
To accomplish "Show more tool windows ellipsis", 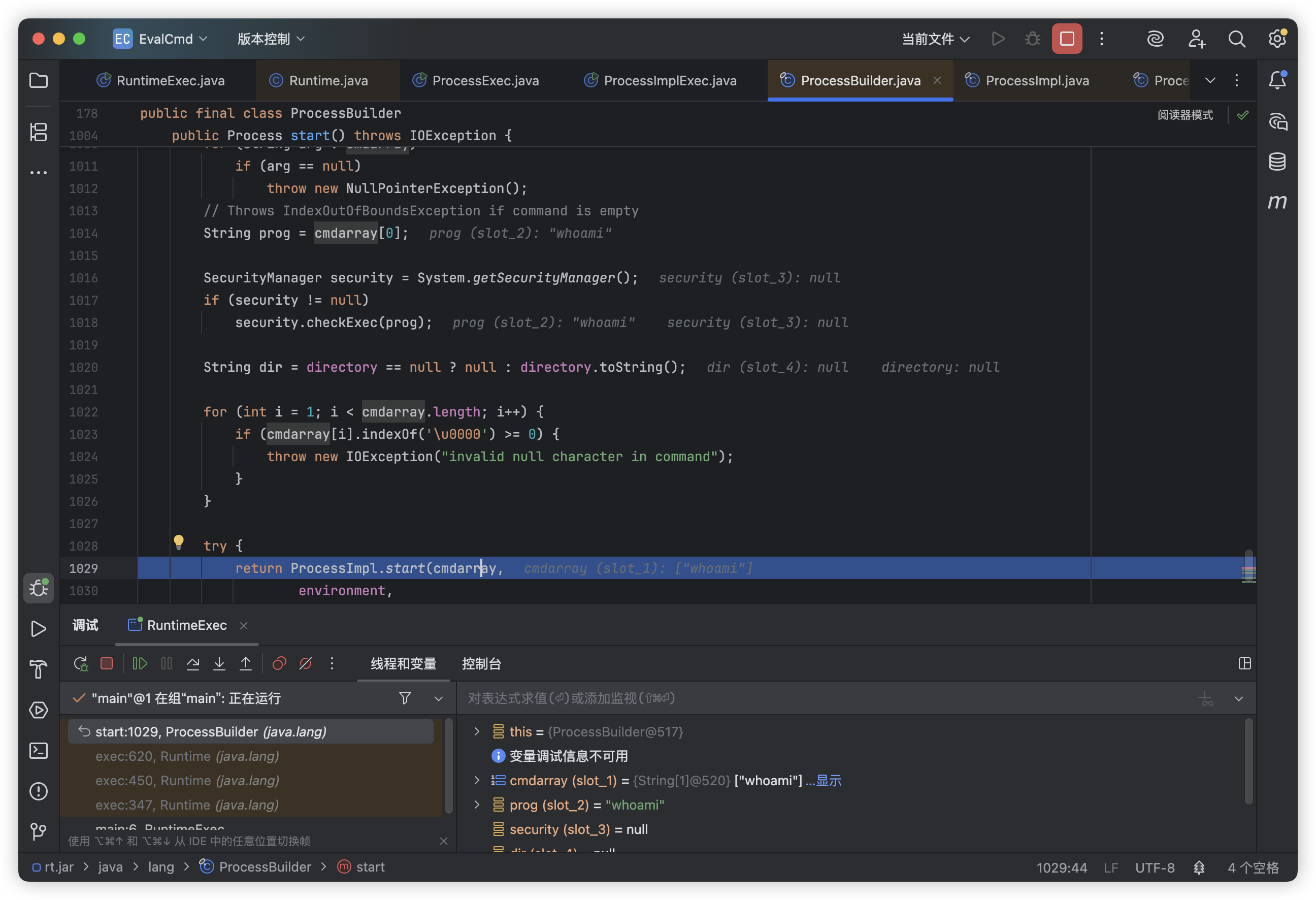I will tap(39, 173).
